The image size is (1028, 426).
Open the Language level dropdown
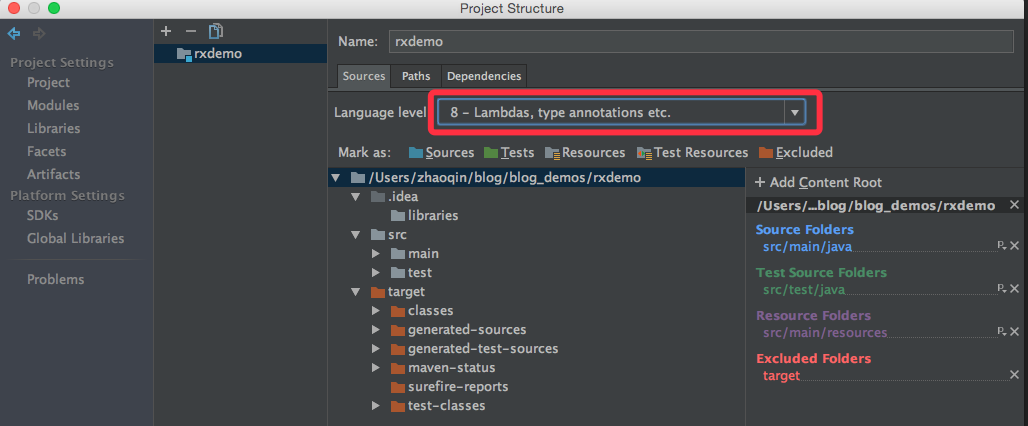pyautogui.click(x=795, y=113)
